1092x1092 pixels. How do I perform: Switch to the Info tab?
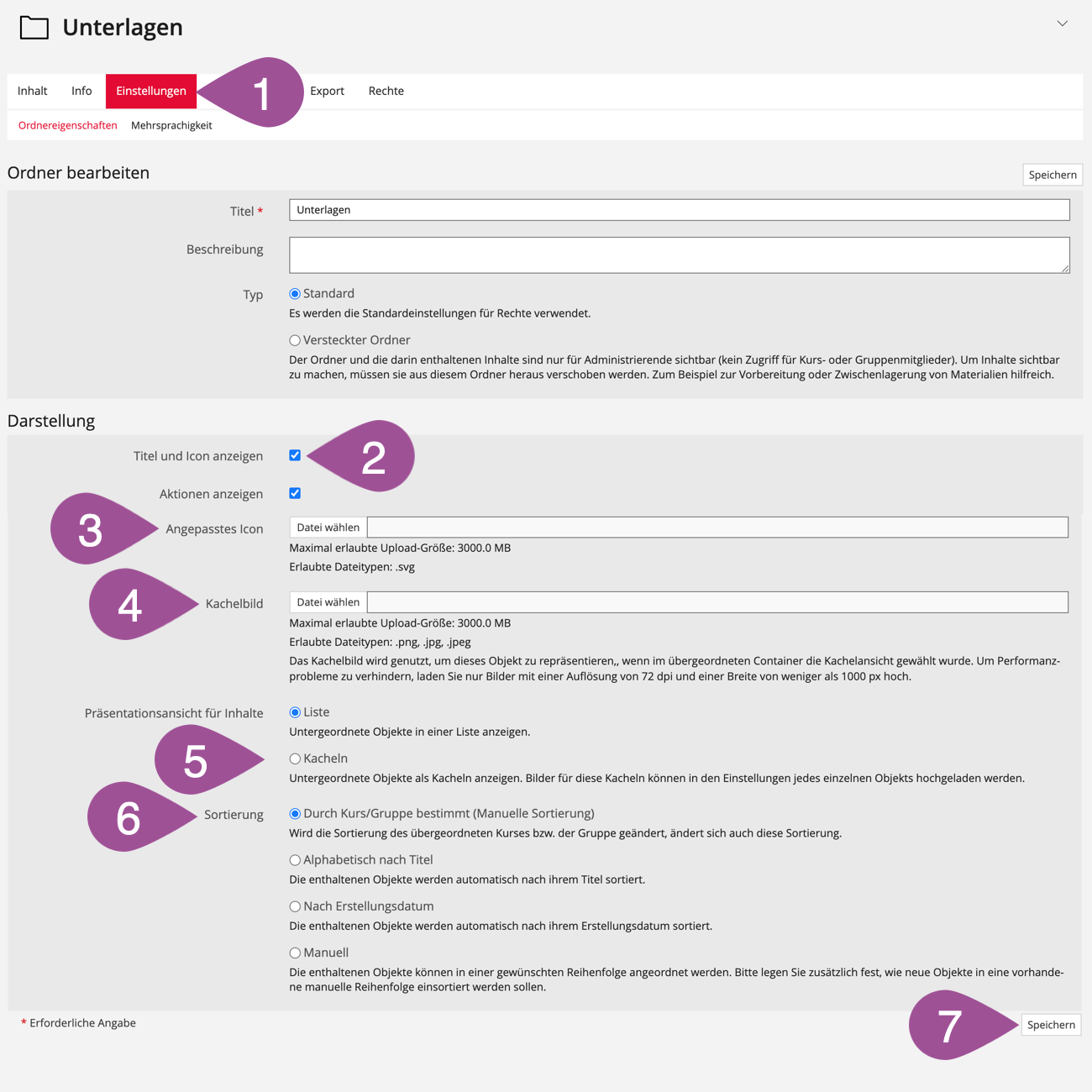tap(81, 91)
